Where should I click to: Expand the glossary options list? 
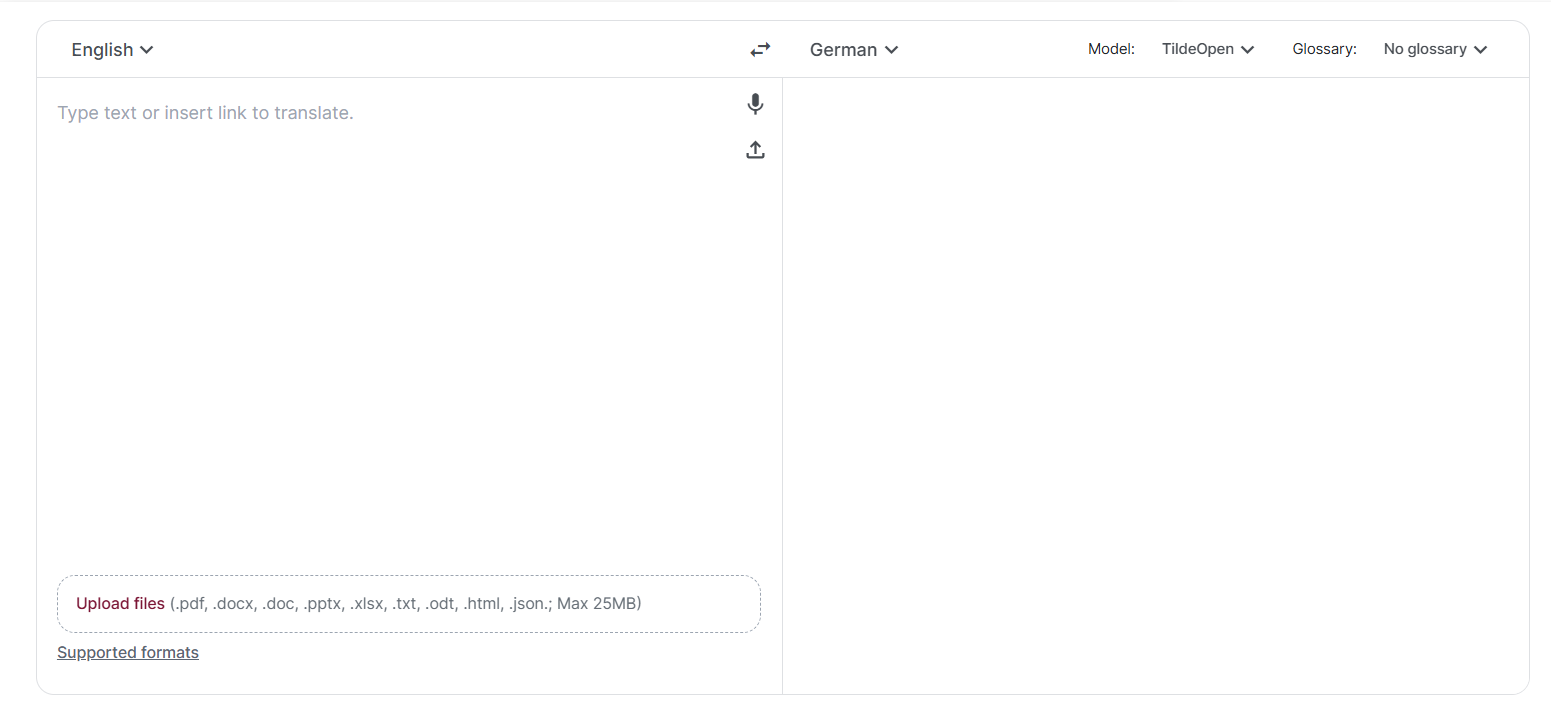tap(1435, 49)
